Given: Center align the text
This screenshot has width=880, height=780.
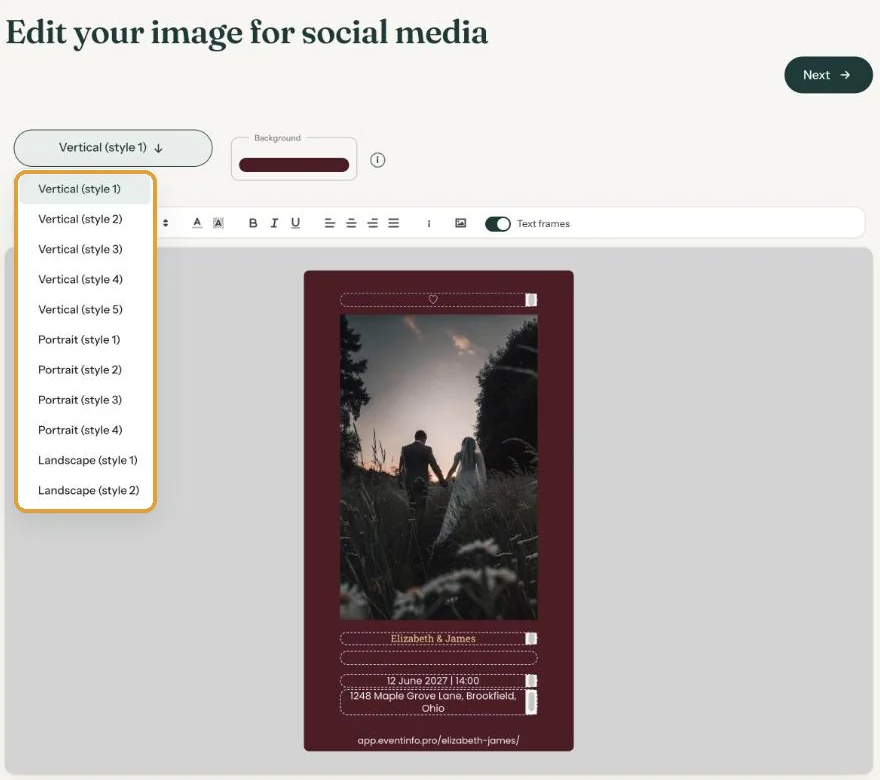Looking at the screenshot, I should [x=351, y=223].
